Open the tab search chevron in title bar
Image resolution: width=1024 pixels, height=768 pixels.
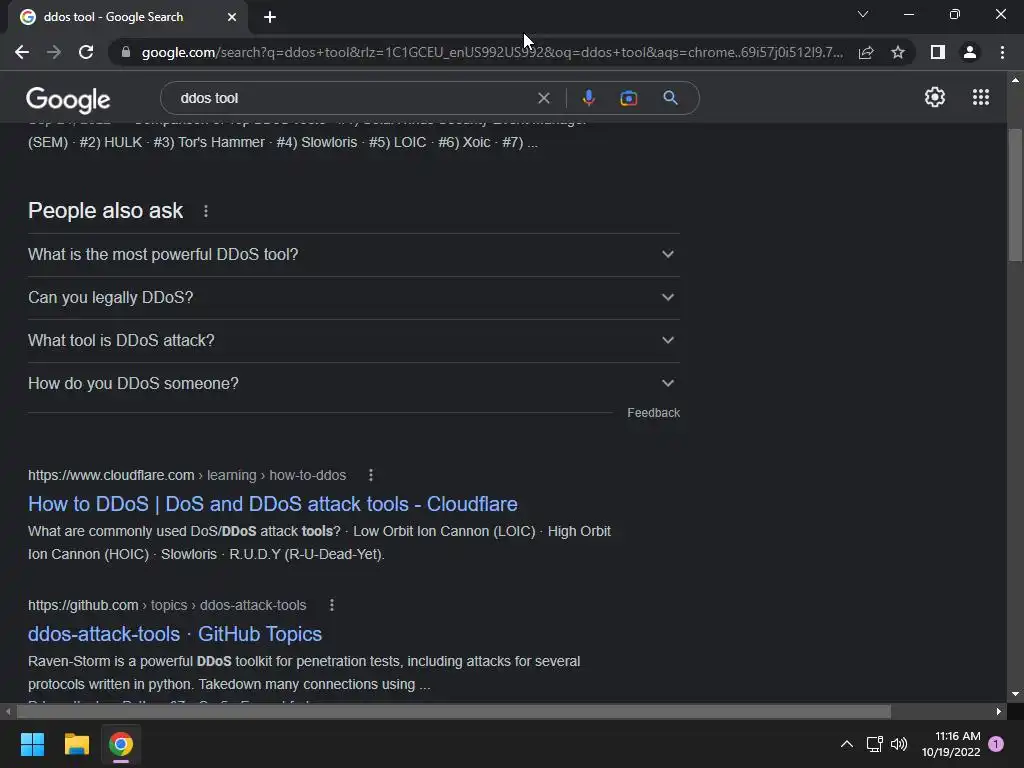(863, 14)
